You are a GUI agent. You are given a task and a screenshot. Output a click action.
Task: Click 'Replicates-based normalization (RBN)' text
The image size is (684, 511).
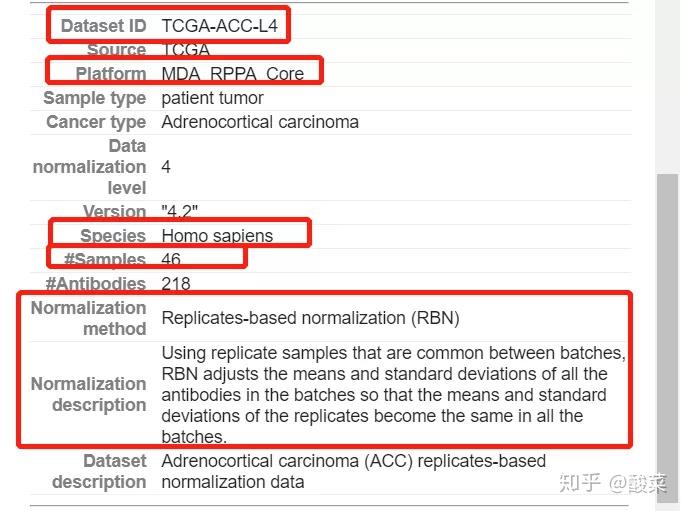click(310, 318)
